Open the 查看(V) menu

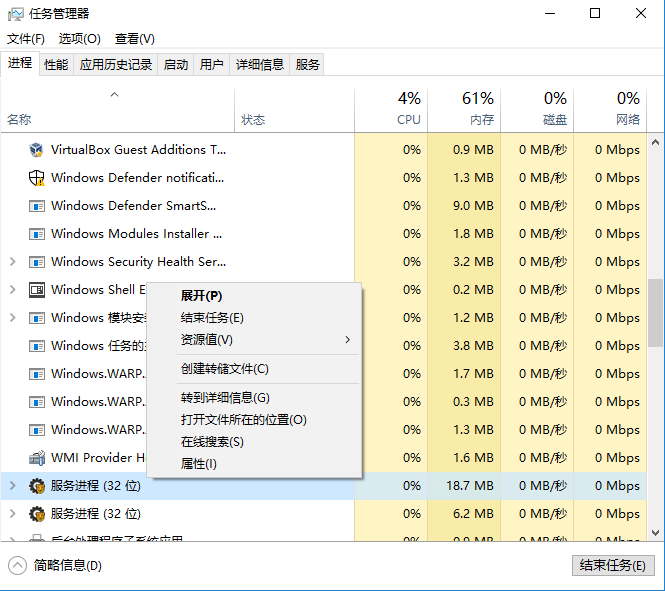[135, 39]
